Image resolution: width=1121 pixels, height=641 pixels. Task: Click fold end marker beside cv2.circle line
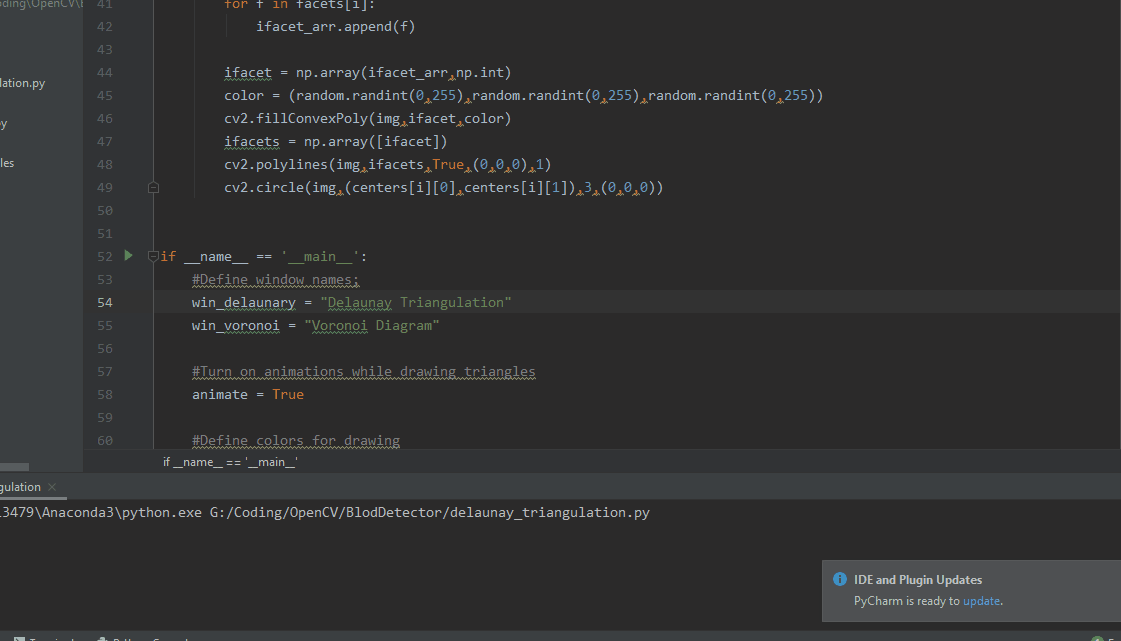tap(153, 187)
